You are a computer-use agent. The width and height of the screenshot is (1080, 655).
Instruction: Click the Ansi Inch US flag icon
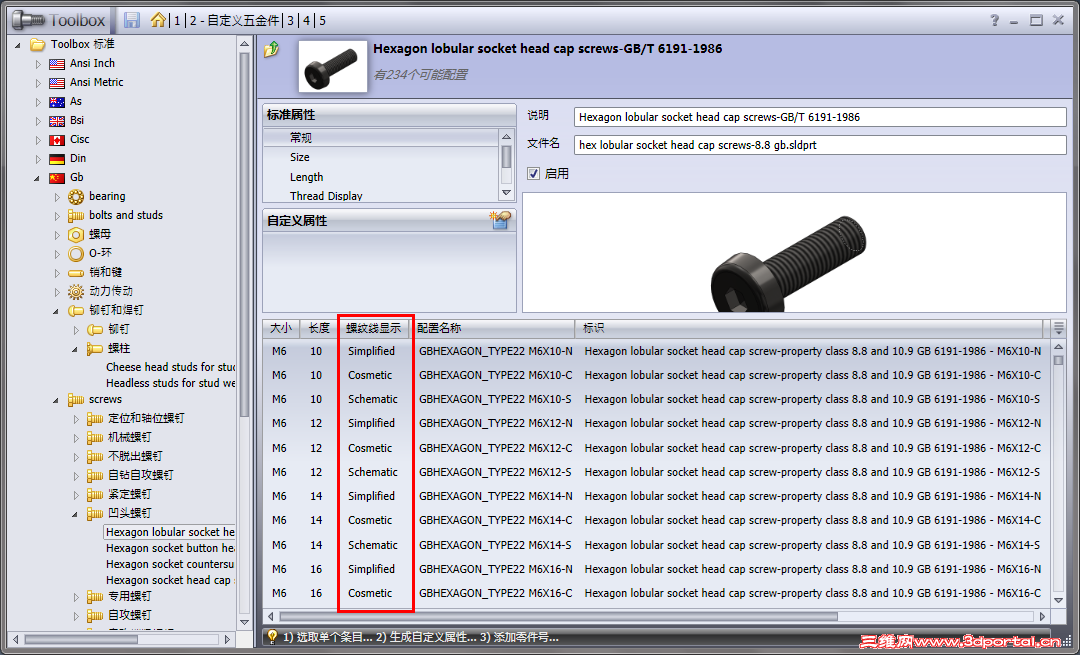[x=57, y=63]
